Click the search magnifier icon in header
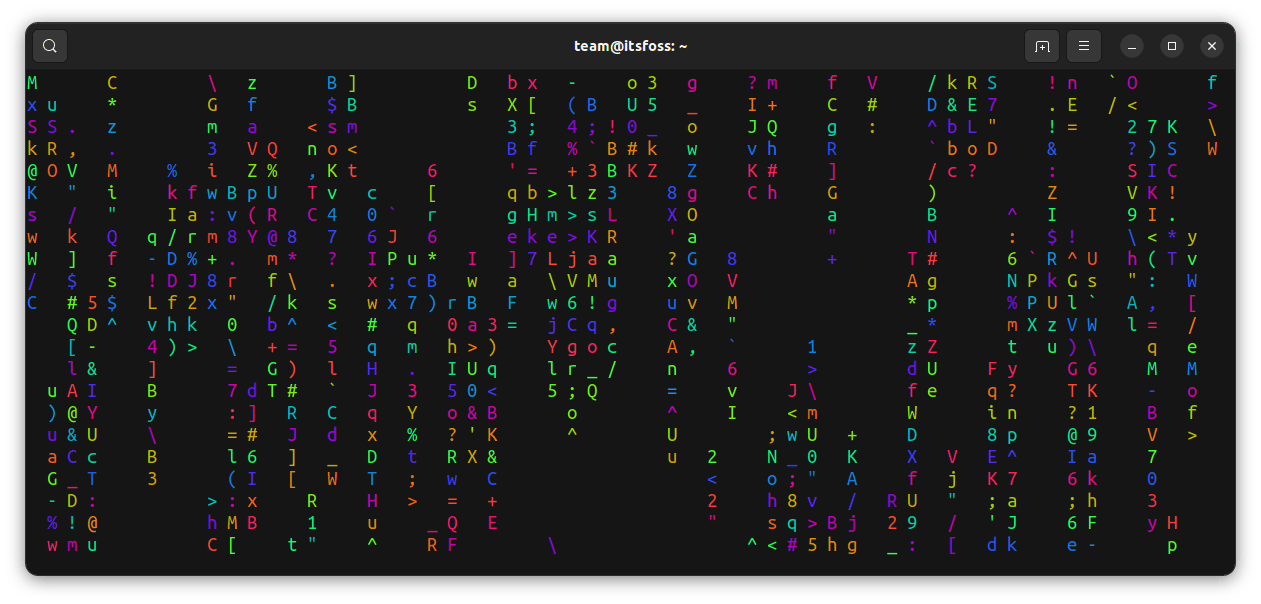 coord(50,46)
